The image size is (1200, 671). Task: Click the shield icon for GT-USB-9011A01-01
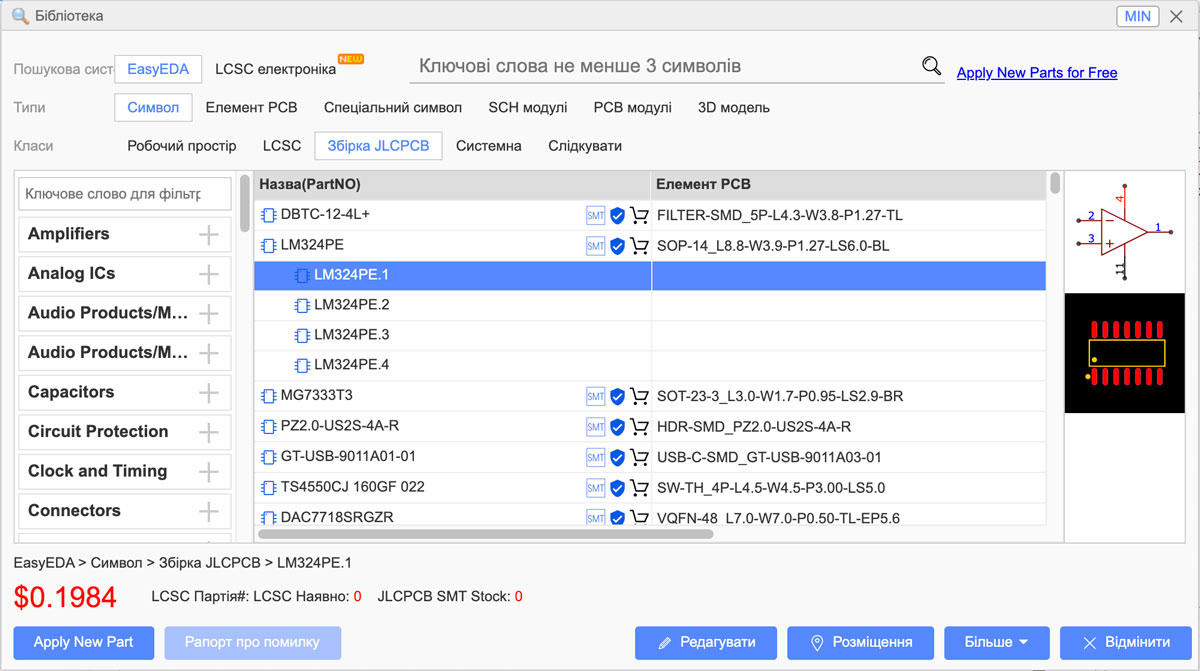click(617, 457)
